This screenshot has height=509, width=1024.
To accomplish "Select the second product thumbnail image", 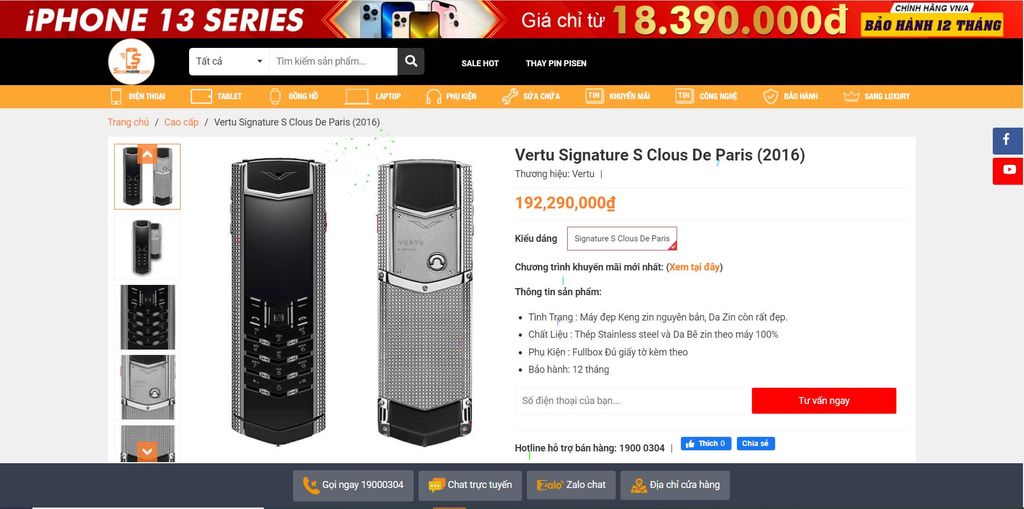I will [147, 247].
